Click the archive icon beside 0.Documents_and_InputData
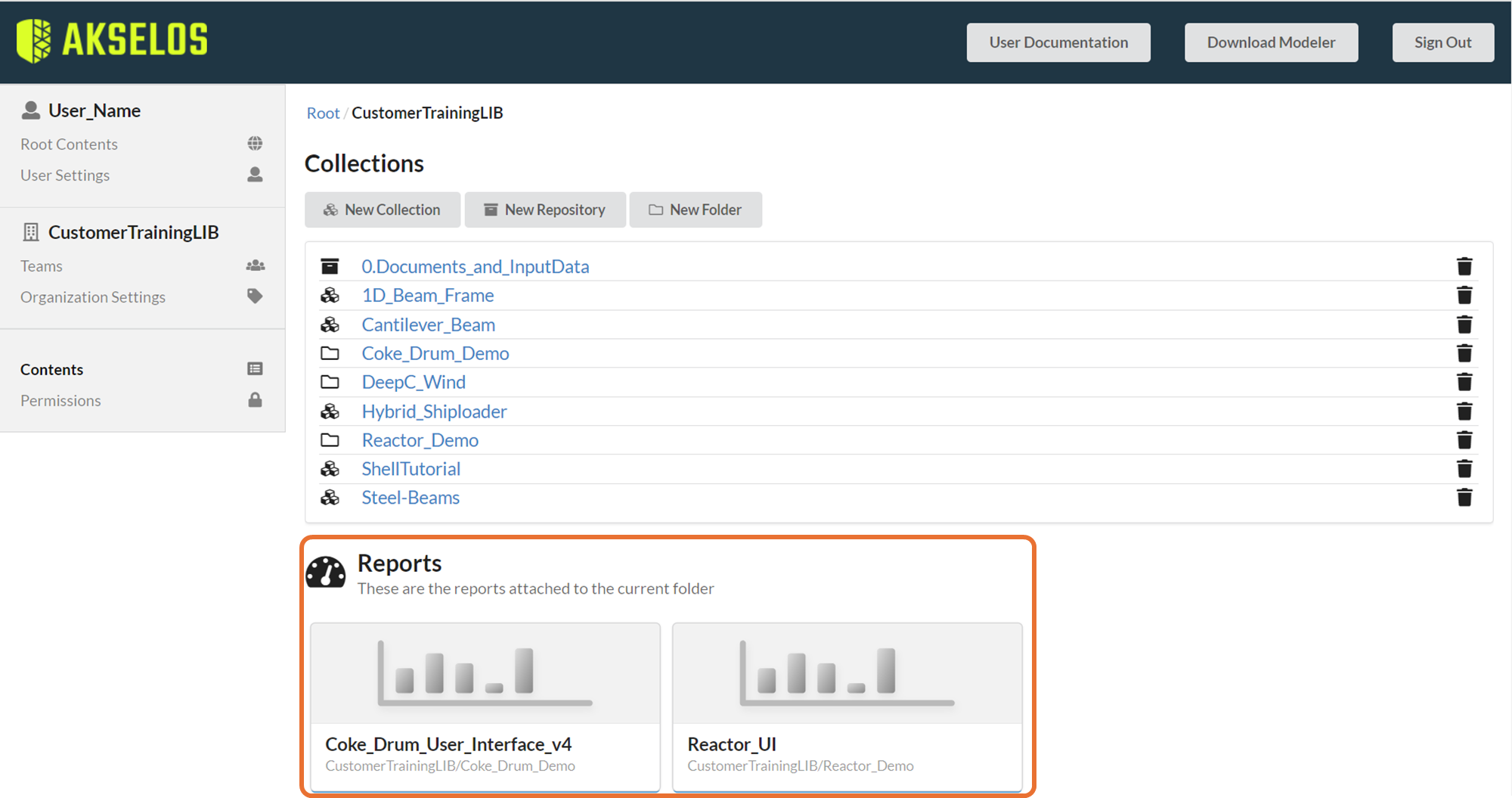The image size is (1512, 798). [x=330, y=266]
